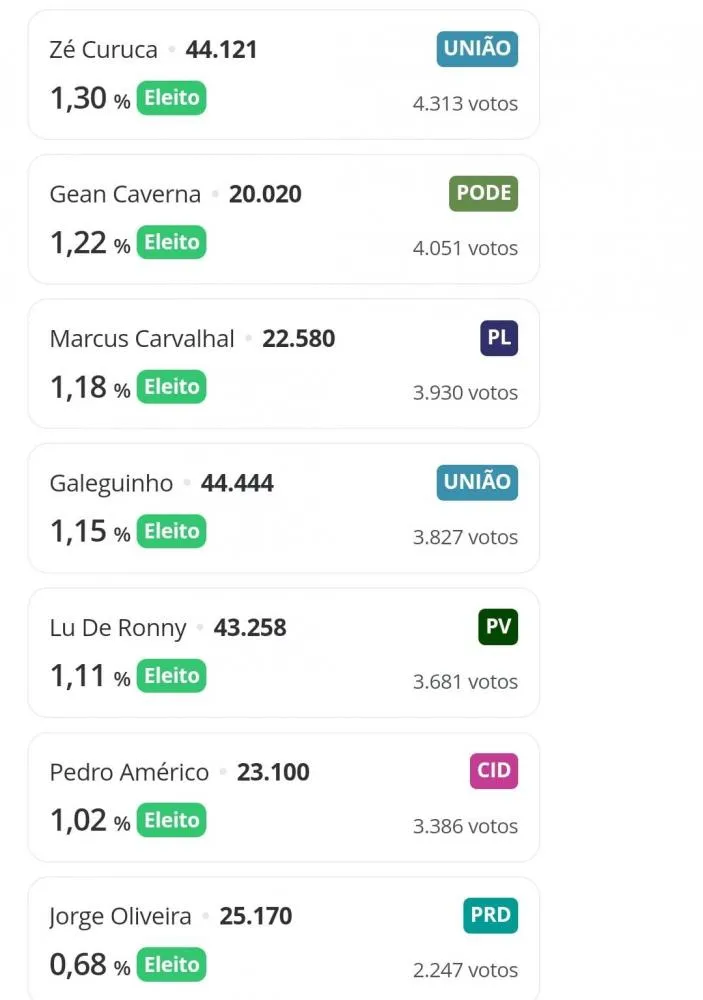Click the CID party badge
Screen dimensions: 703x1000
pyautogui.click(x=494, y=771)
